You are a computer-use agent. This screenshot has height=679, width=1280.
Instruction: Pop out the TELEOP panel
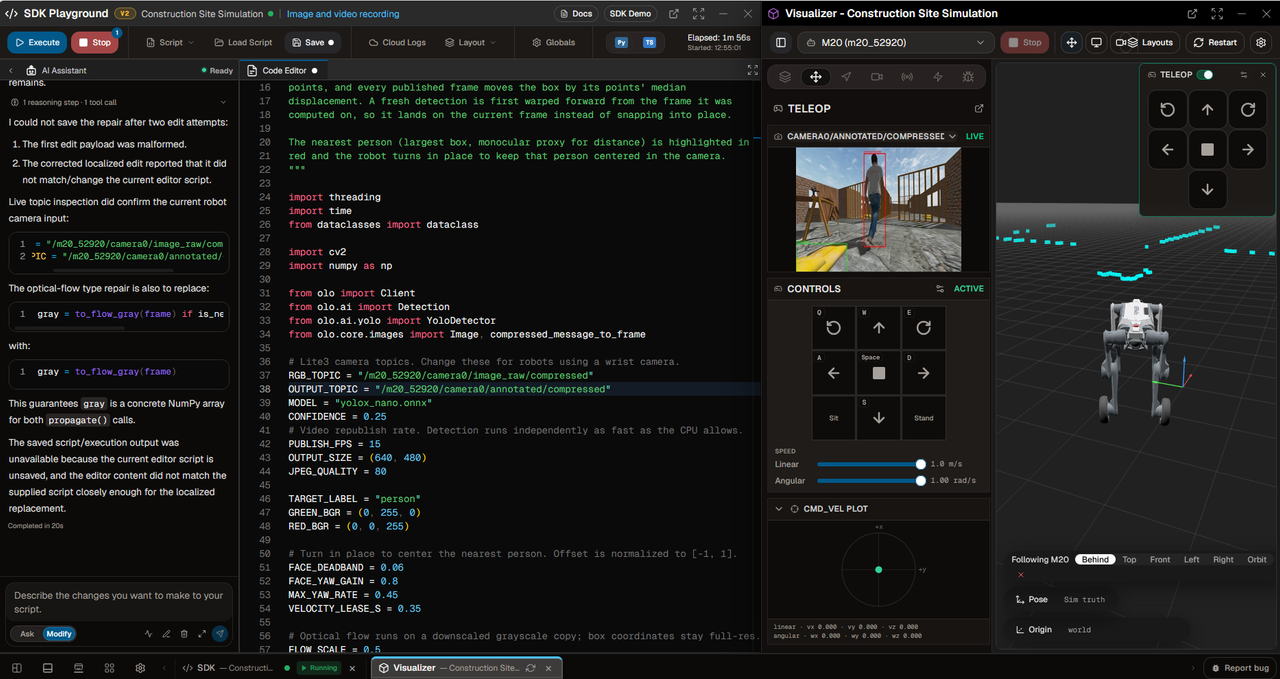click(x=979, y=109)
